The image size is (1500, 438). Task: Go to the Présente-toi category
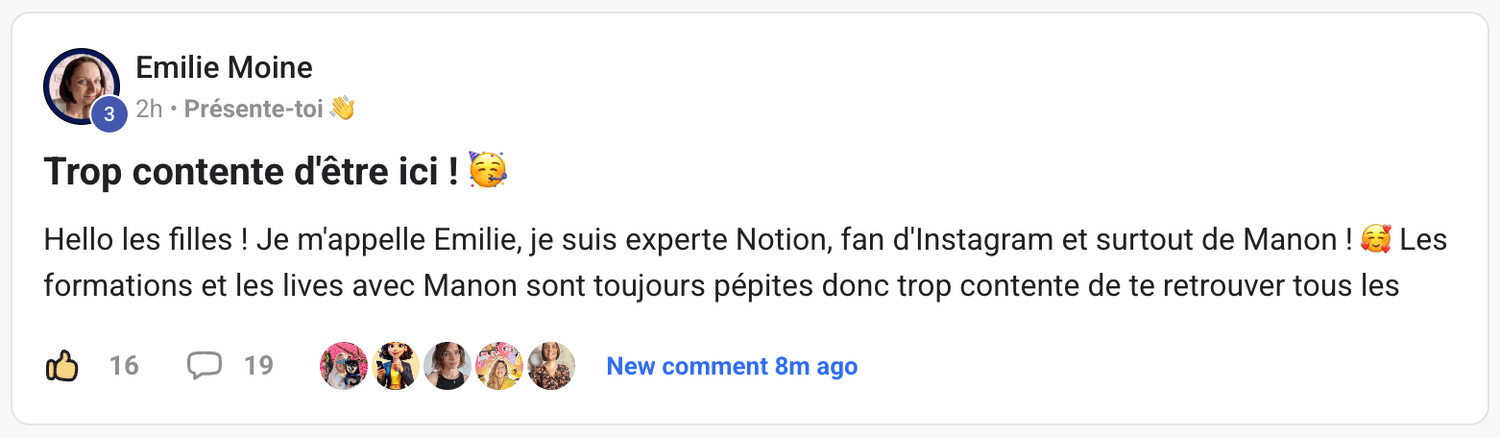[x=253, y=109]
